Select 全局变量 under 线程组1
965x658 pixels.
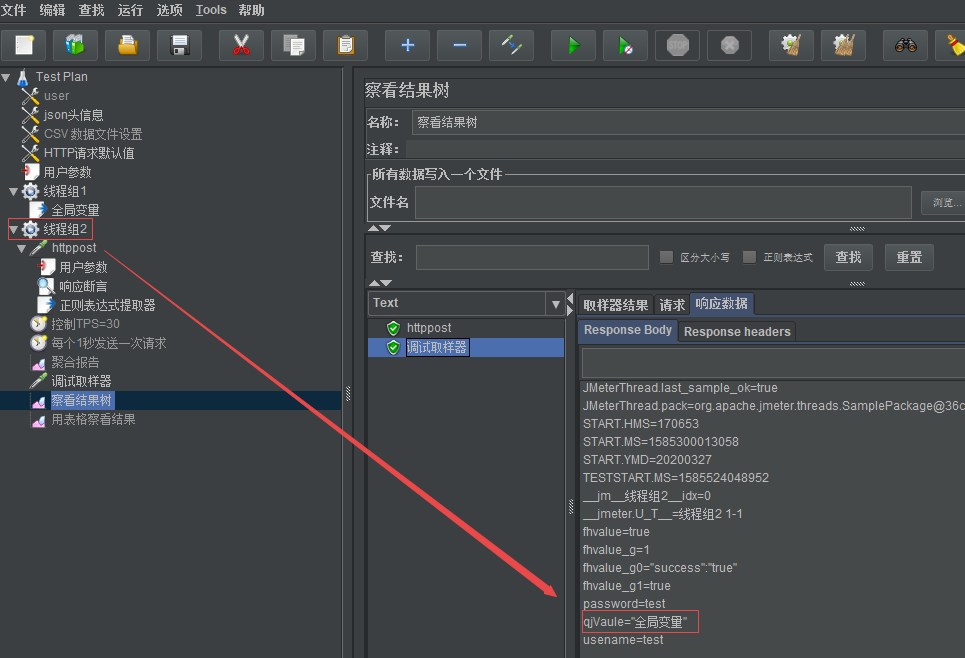[x=75, y=211]
